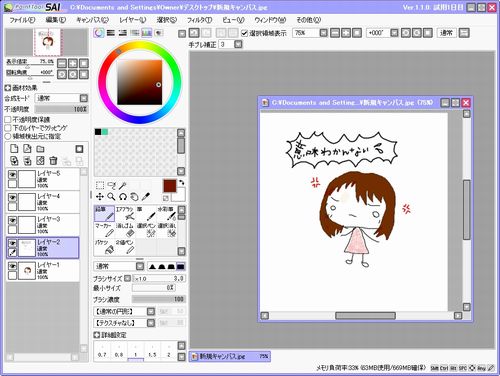Open rotation angle +000° dropdown
This screenshot has width=500, height=376.
[x=394, y=33]
